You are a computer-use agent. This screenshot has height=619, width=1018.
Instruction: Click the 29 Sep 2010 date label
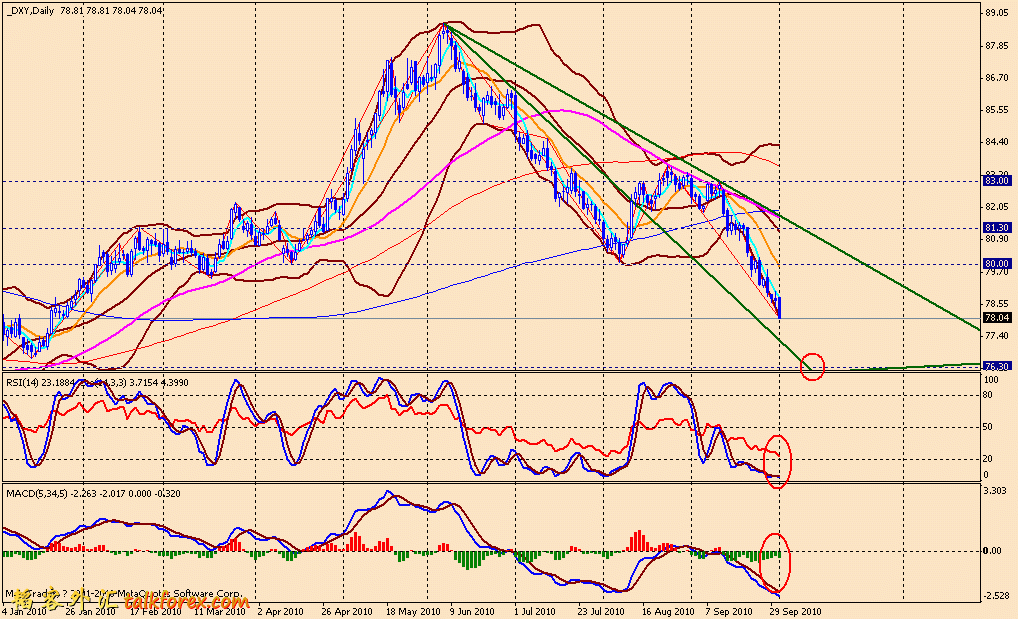click(x=795, y=612)
